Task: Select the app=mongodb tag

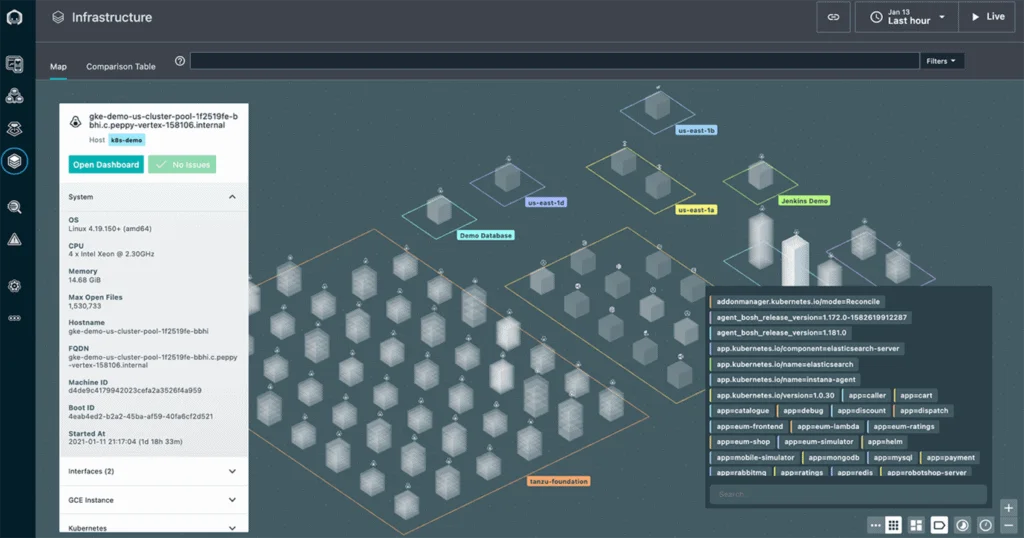Action: point(833,458)
